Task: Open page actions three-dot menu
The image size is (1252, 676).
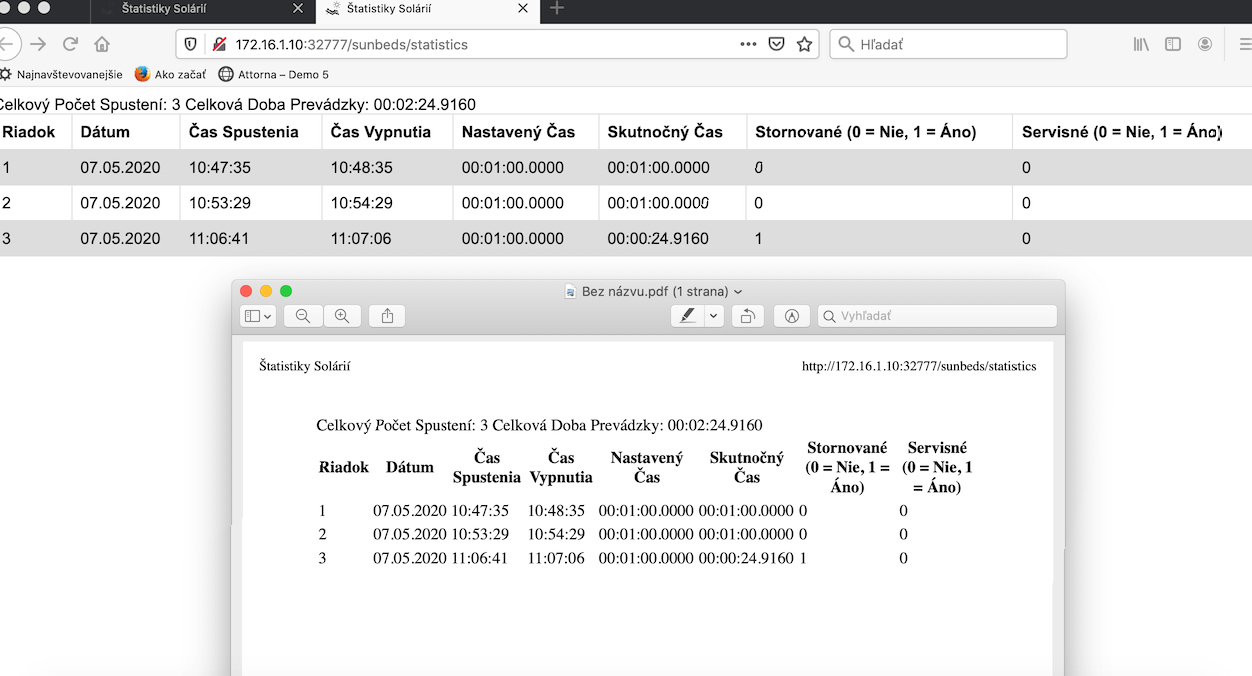Action: click(x=748, y=44)
